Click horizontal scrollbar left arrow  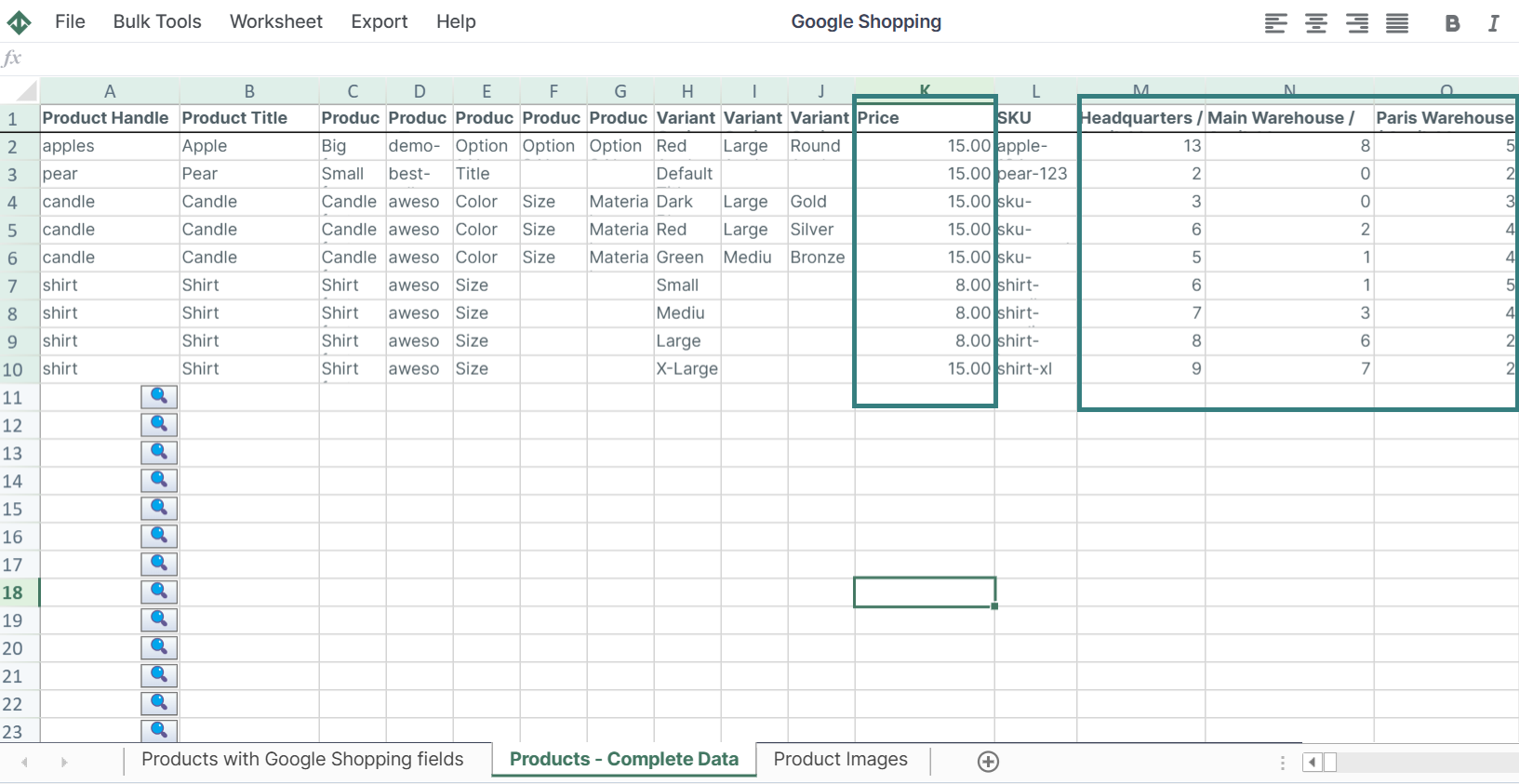click(x=1312, y=763)
